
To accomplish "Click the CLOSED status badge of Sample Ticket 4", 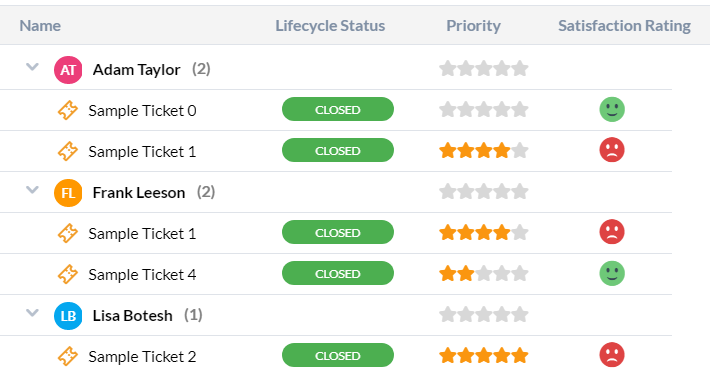I will tap(338, 273).
